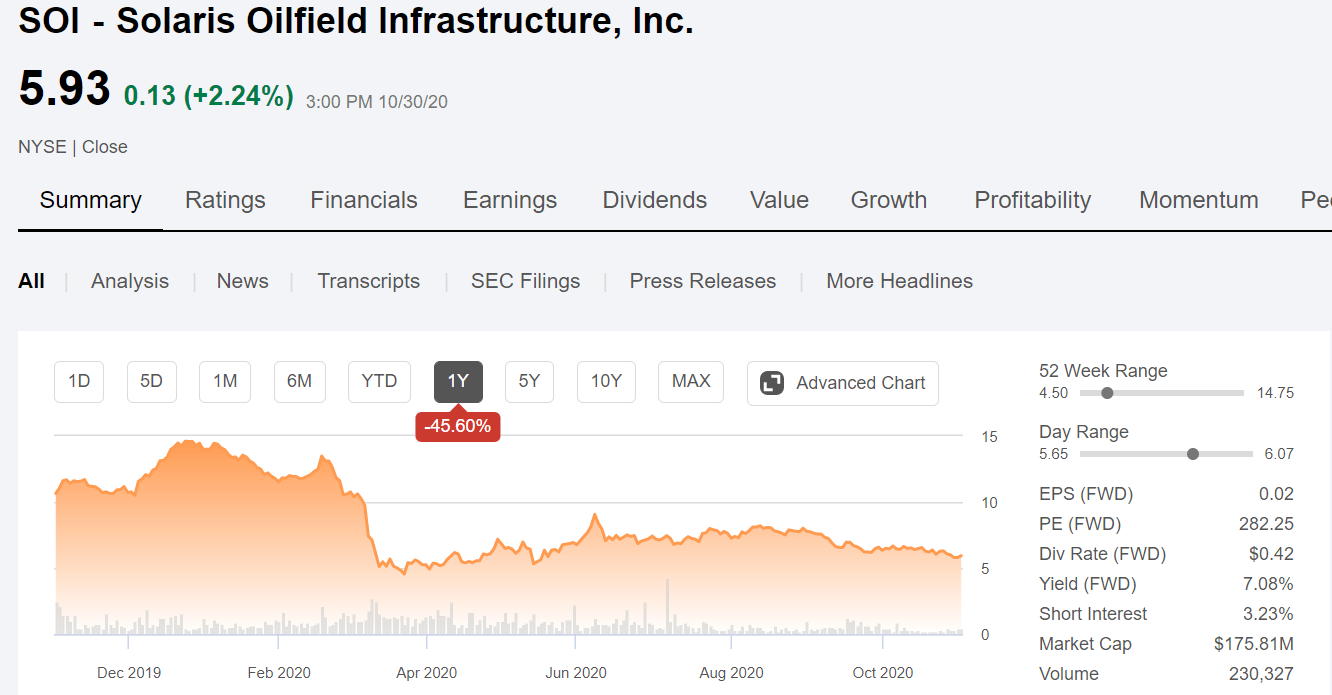Select the 5D chart range
Screen dimensions: 1332x695
click(151, 382)
